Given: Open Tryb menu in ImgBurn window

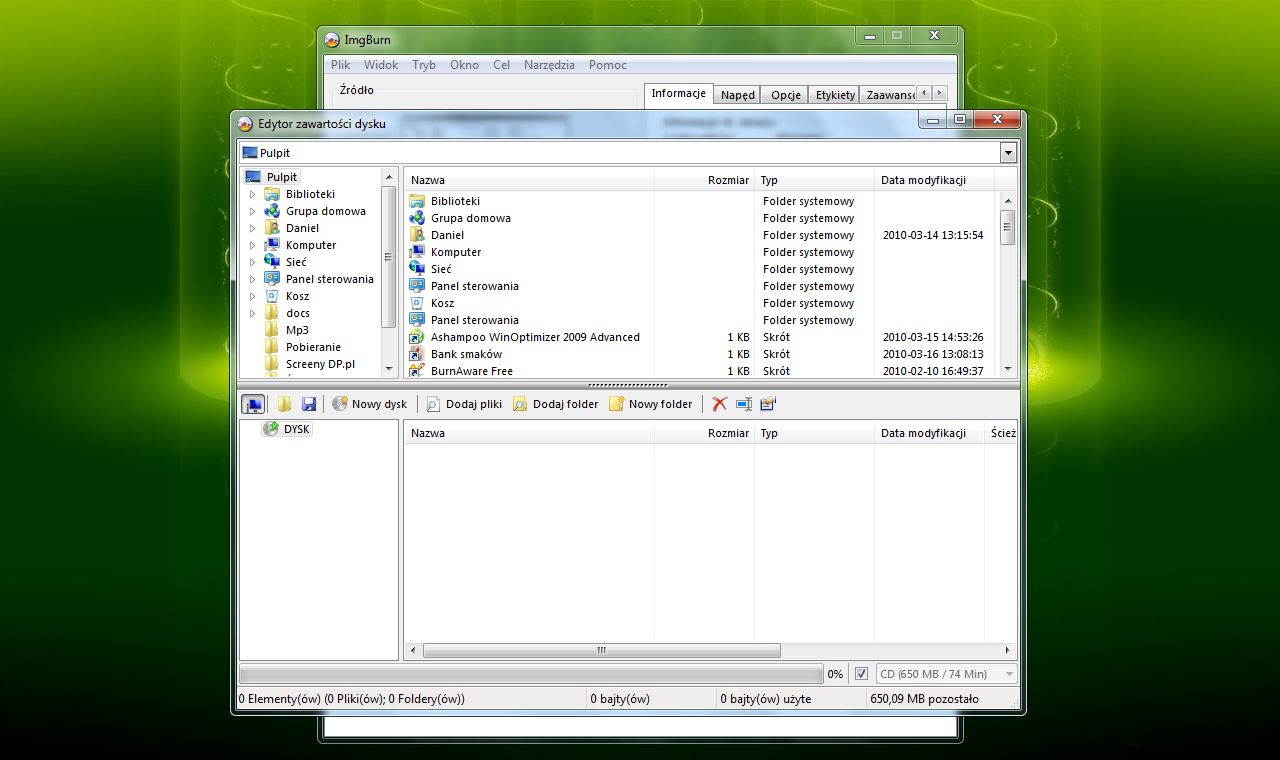Looking at the screenshot, I should coord(424,65).
